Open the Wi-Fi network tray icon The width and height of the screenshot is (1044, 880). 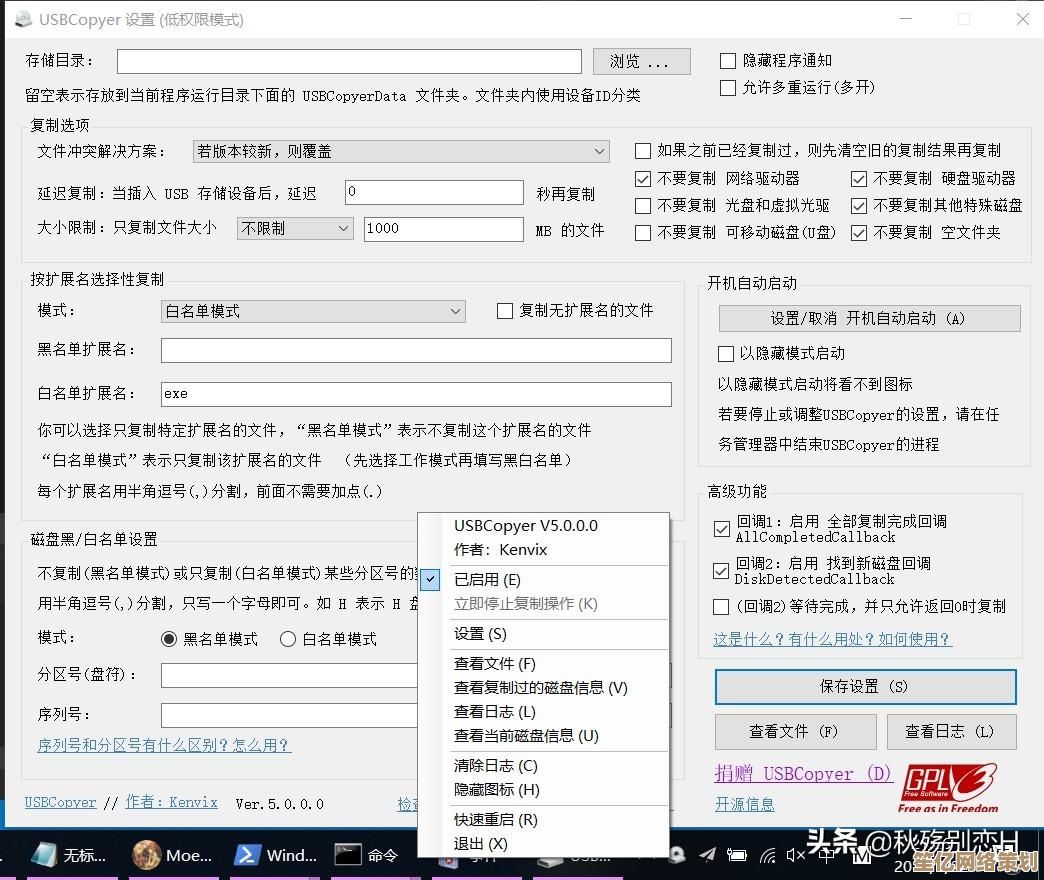(x=768, y=855)
